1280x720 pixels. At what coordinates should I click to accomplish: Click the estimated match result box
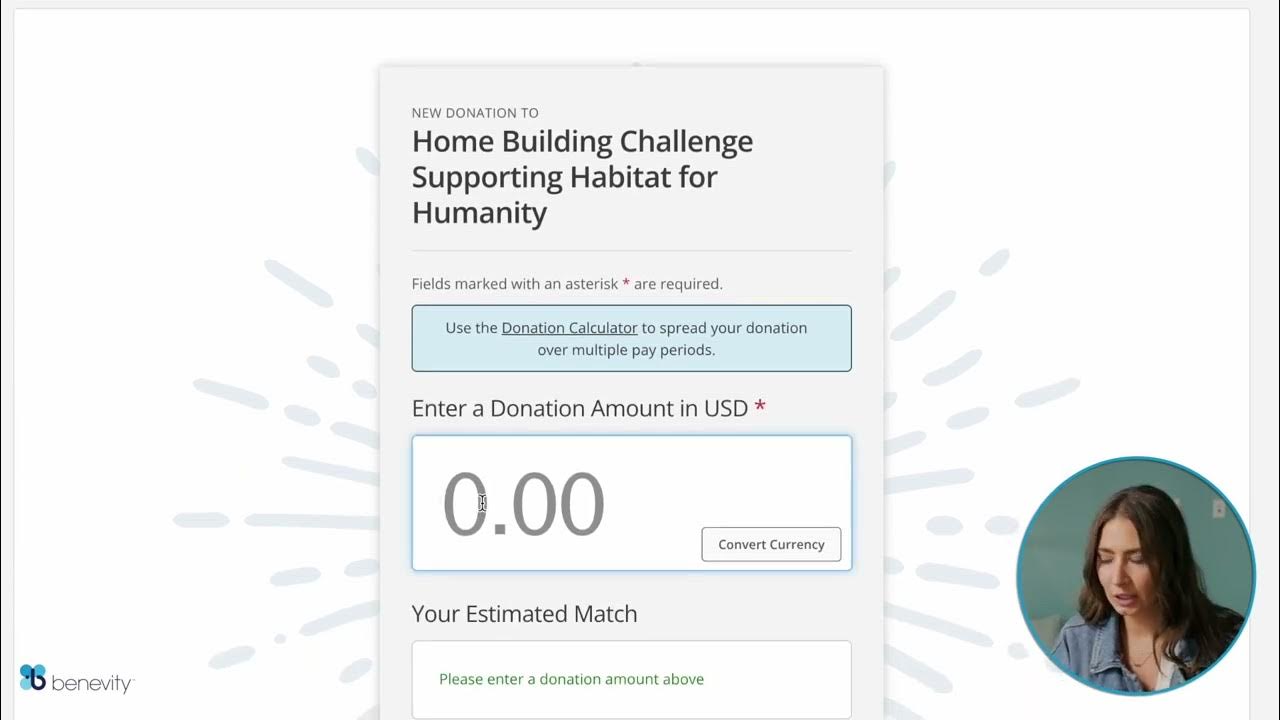click(x=631, y=679)
